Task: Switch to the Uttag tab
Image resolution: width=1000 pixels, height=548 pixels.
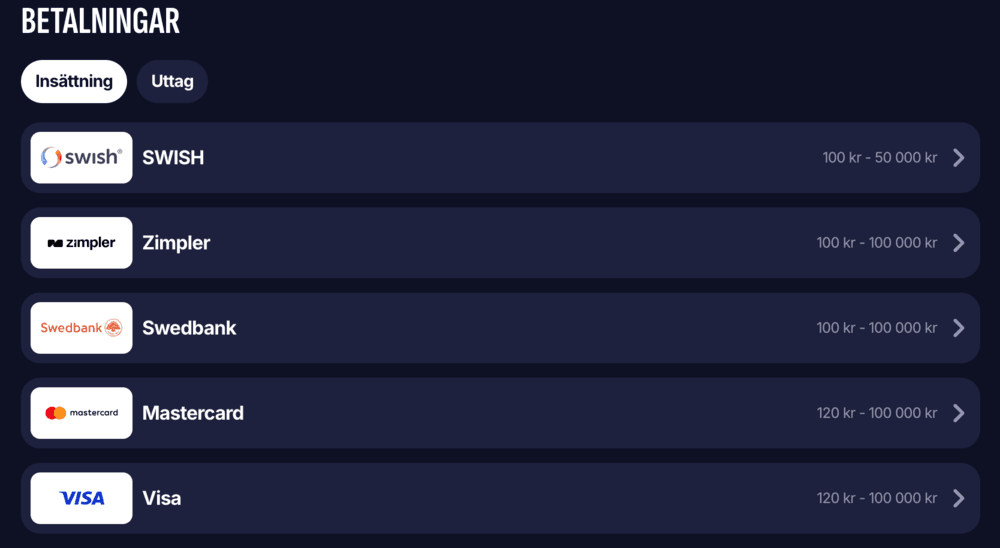Action: (172, 82)
